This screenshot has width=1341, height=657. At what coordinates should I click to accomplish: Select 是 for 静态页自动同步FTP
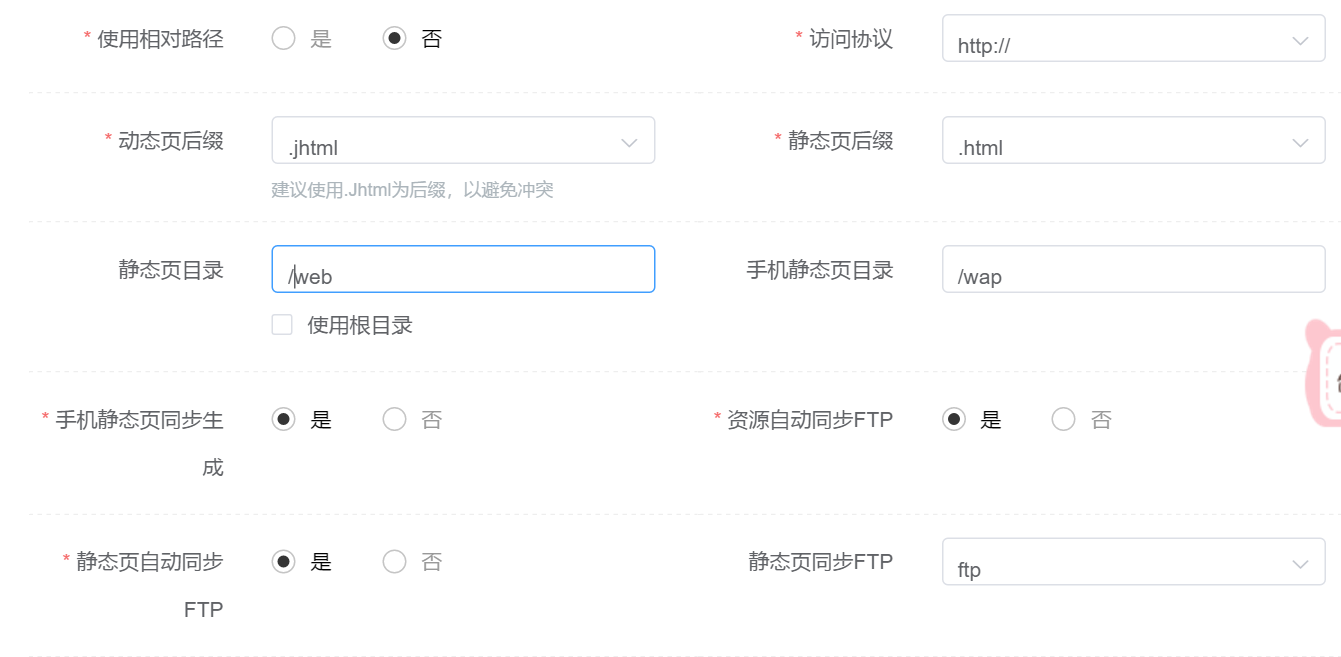point(284,562)
